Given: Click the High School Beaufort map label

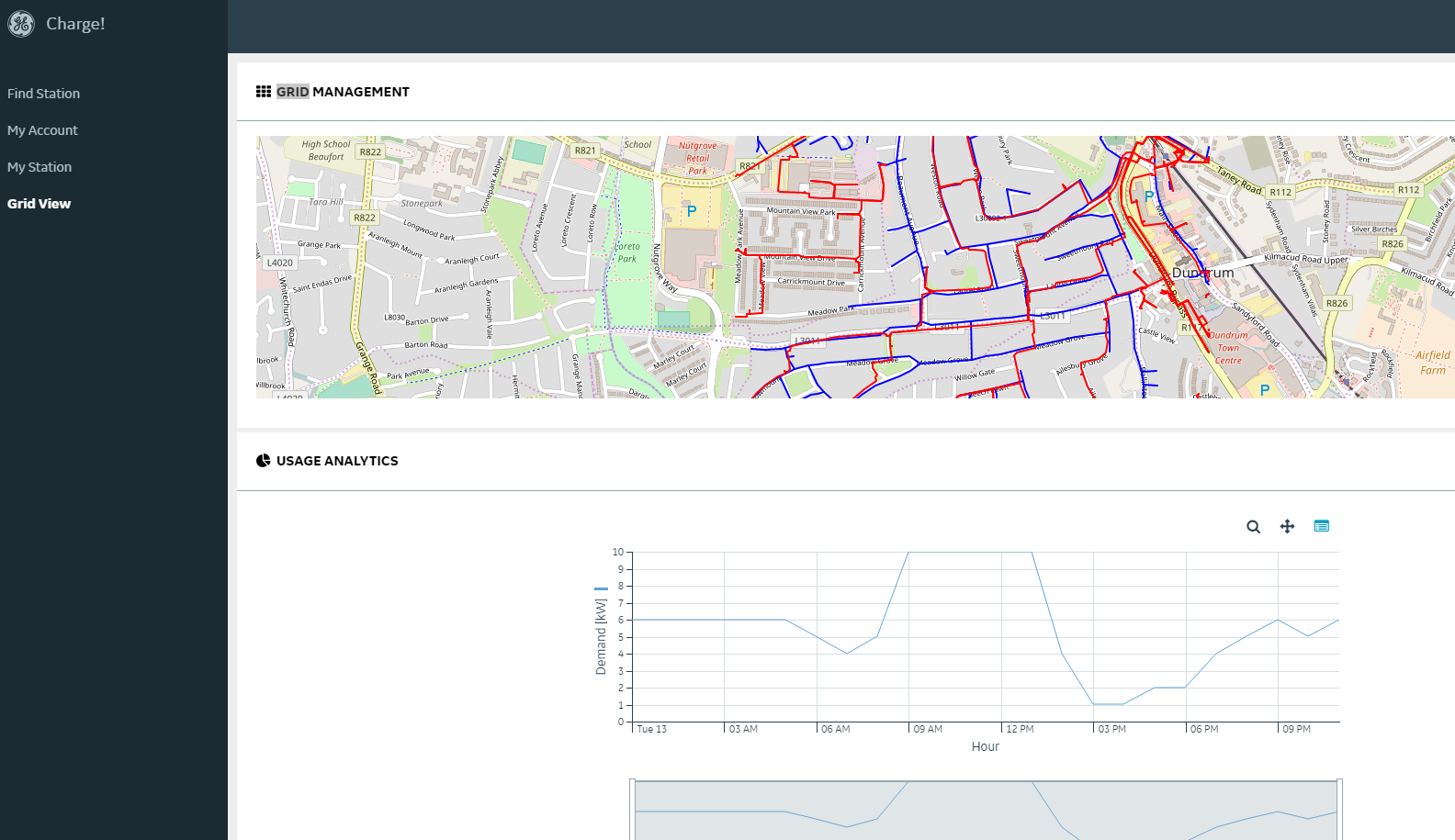Looking at the screenshot, I should point(326,151).
